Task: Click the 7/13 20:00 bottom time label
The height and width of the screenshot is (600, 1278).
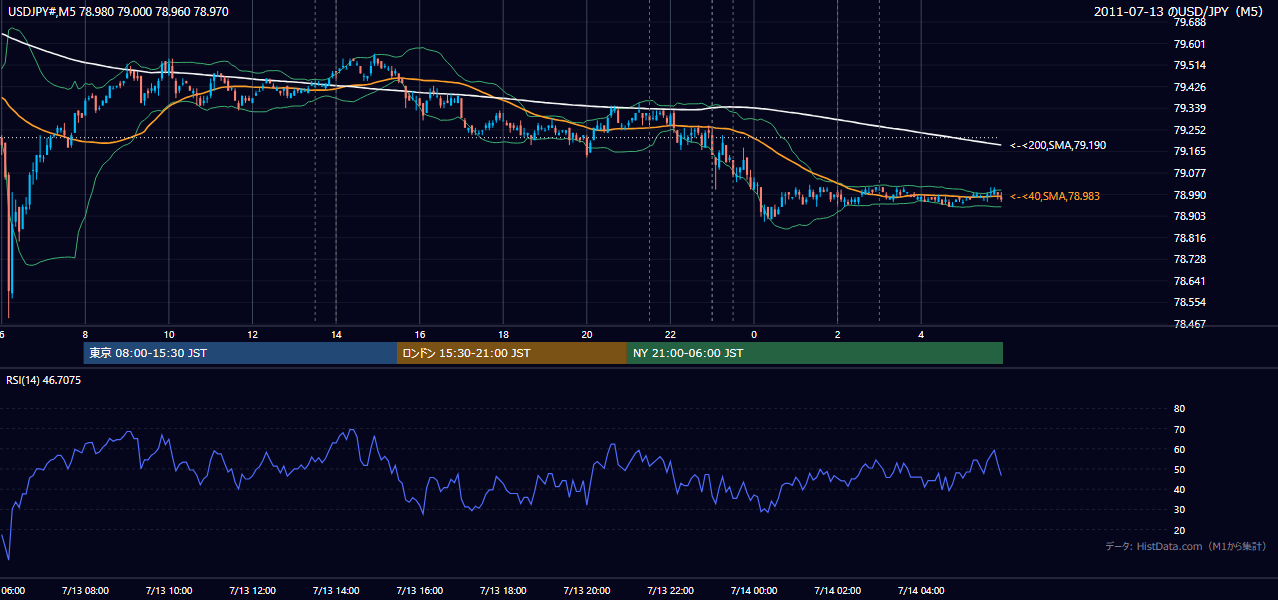Action: (x=587, y=591)
